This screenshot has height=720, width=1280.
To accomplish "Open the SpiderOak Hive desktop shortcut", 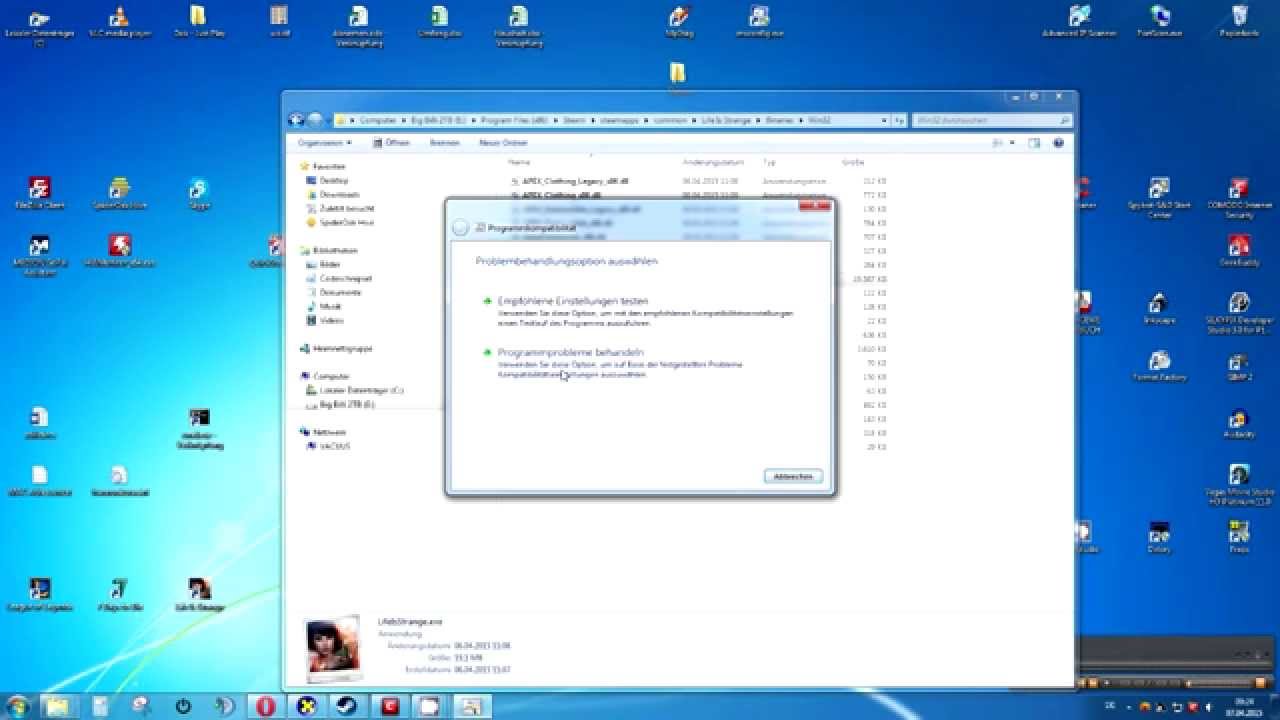I will click(119, 193).
